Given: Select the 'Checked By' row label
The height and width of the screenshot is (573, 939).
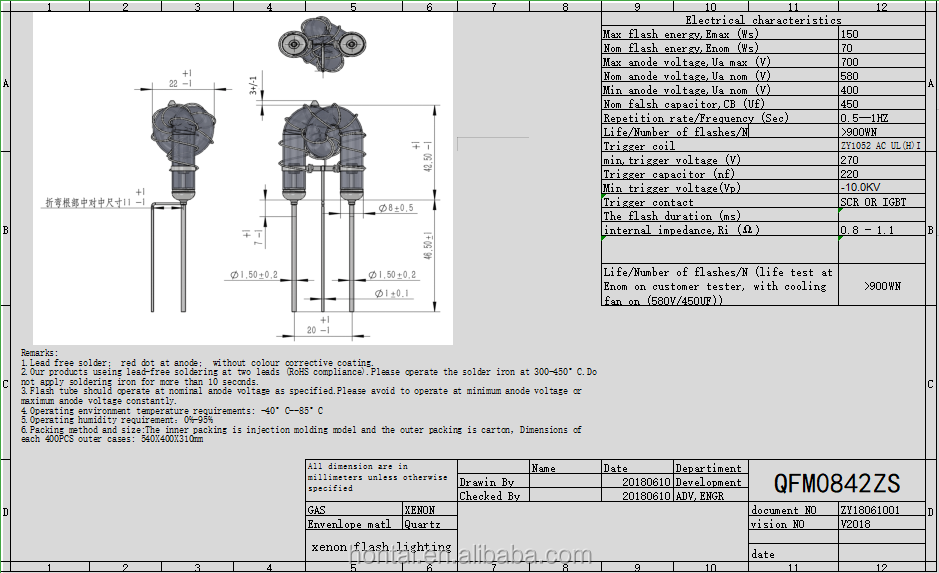Looking at the screenshot, I should [489, 496].
